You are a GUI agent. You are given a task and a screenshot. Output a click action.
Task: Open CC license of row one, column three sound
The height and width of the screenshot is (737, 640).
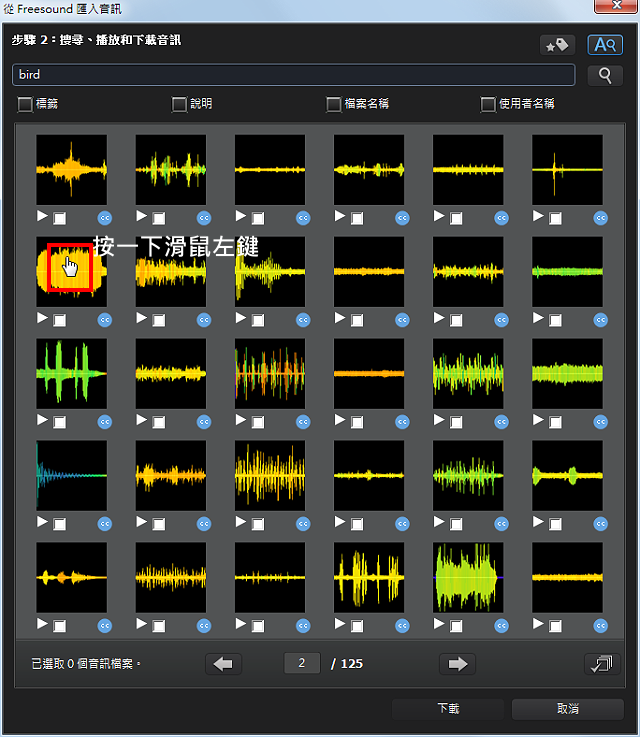303,218
